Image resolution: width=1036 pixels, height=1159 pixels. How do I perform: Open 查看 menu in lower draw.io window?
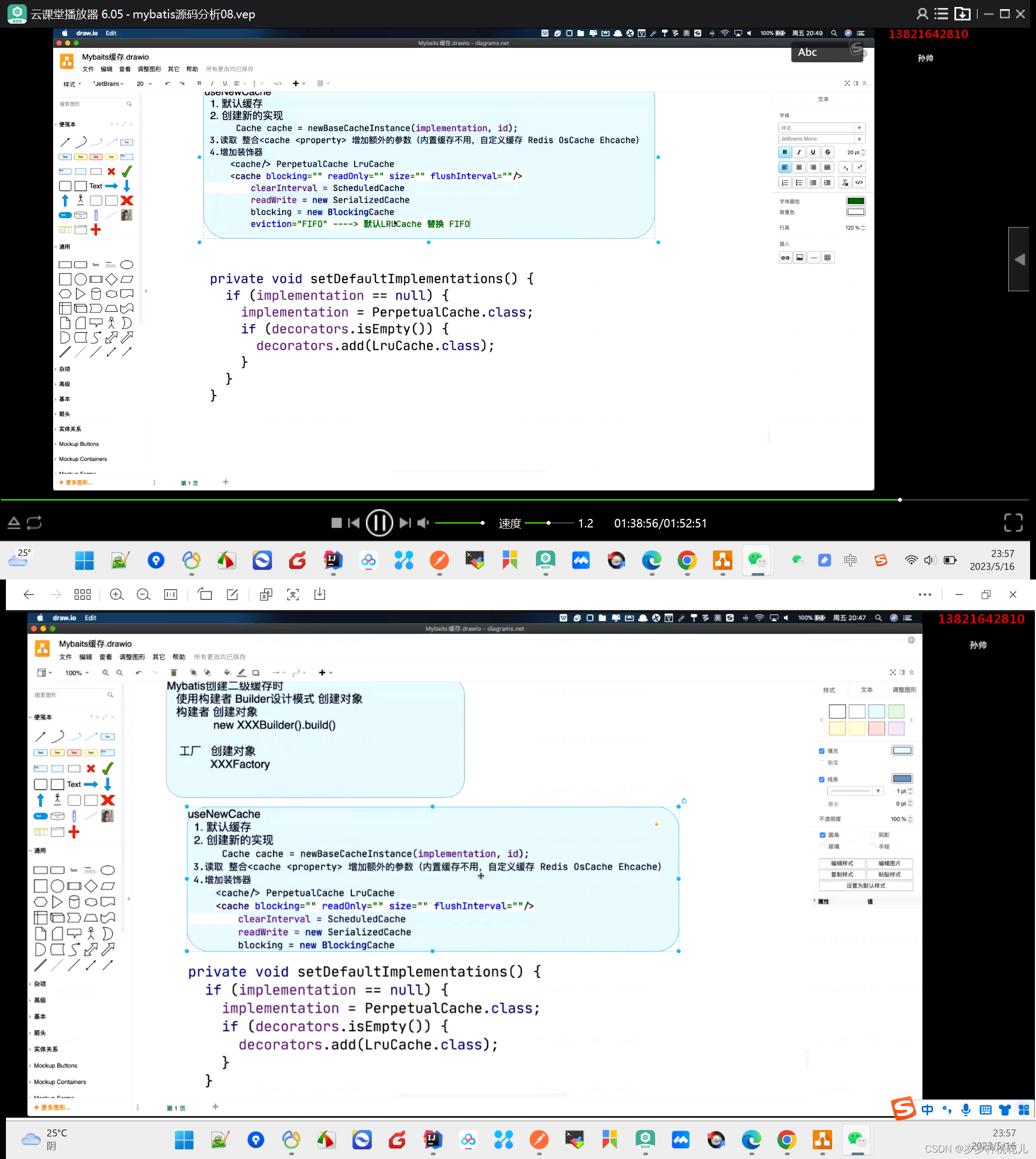106,657
